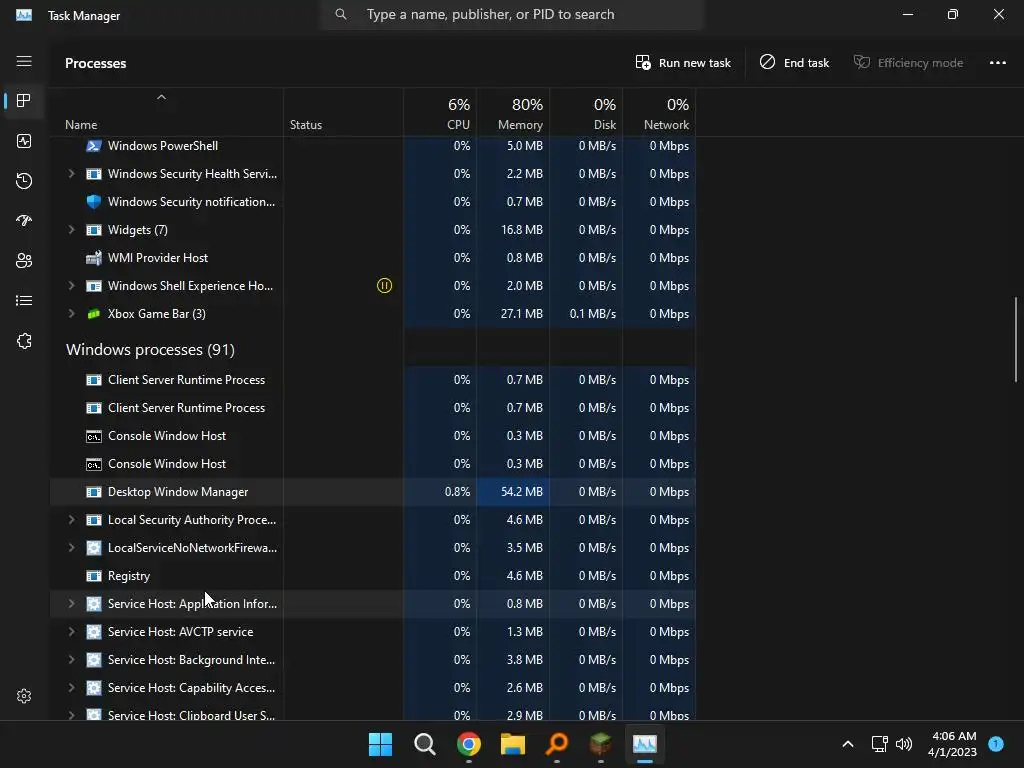The image size is (1024, 768).
Task: Expand Windows Shell Experience Host
Action: tap(71, 286)
